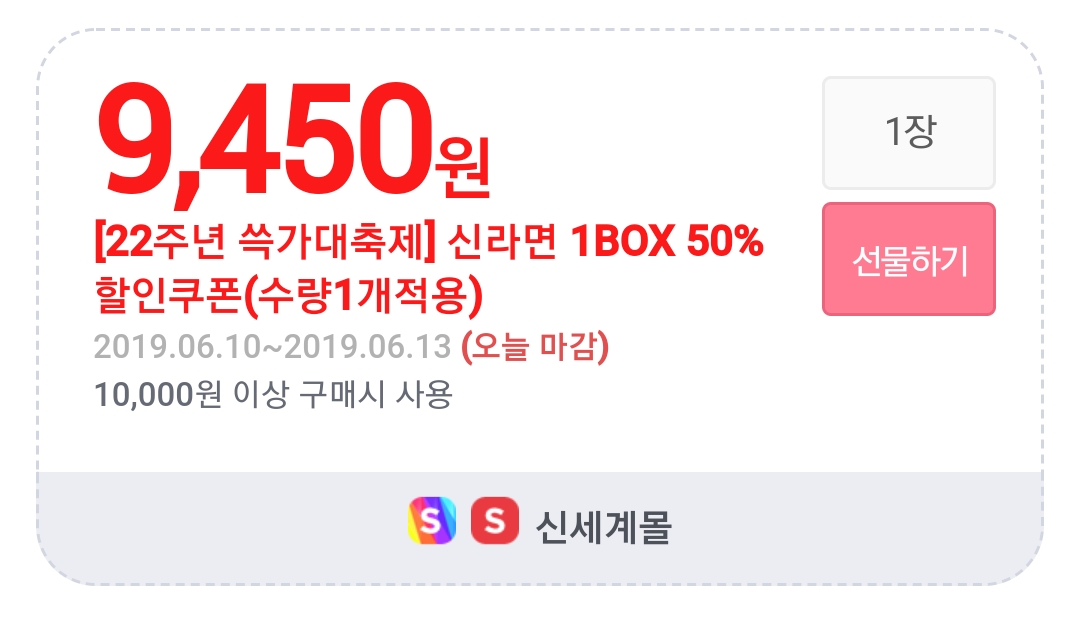Click the 이상 구매시 사용 condition text
The height and width of the screenshot is (627, 1080).
tap(342, 395)
